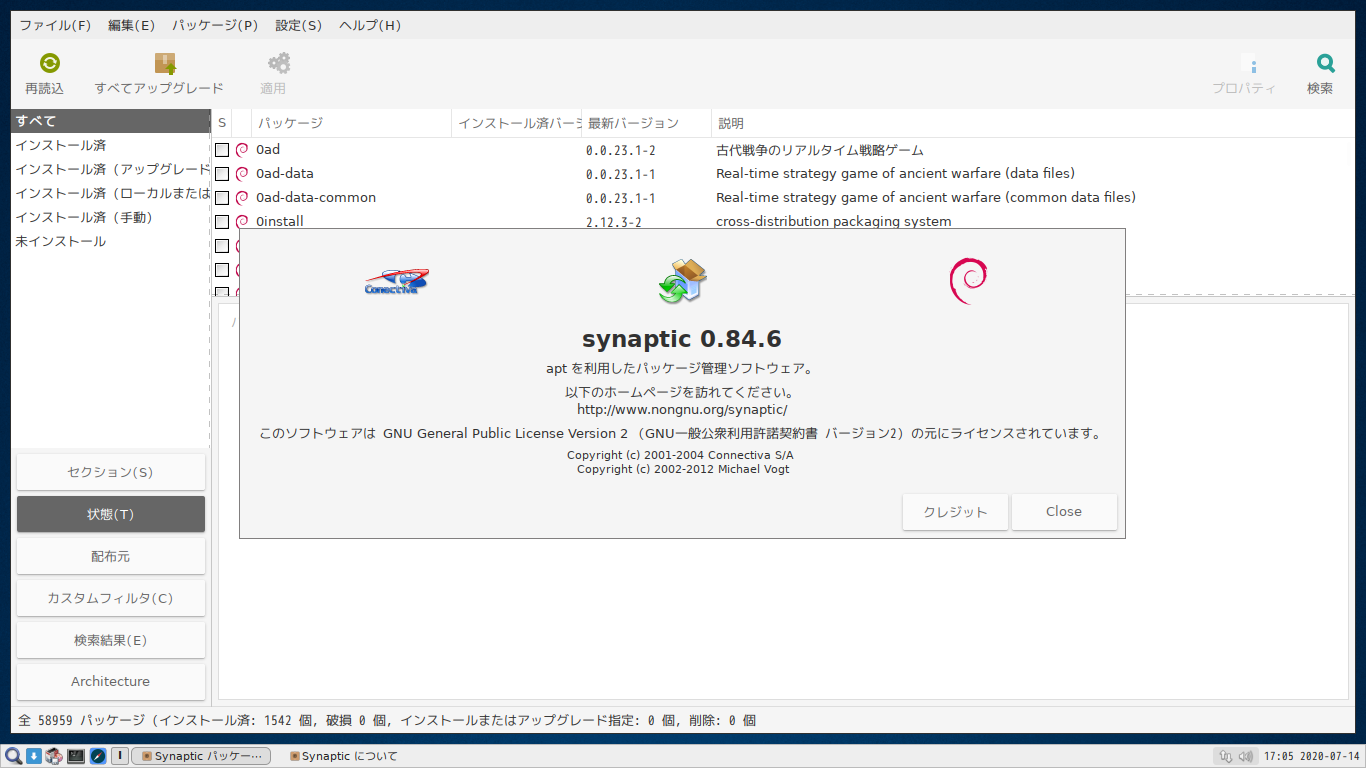Click the セクション(S) filter button
The height and width of the screenshot is (768, 1366).
(x=111, y=472)
